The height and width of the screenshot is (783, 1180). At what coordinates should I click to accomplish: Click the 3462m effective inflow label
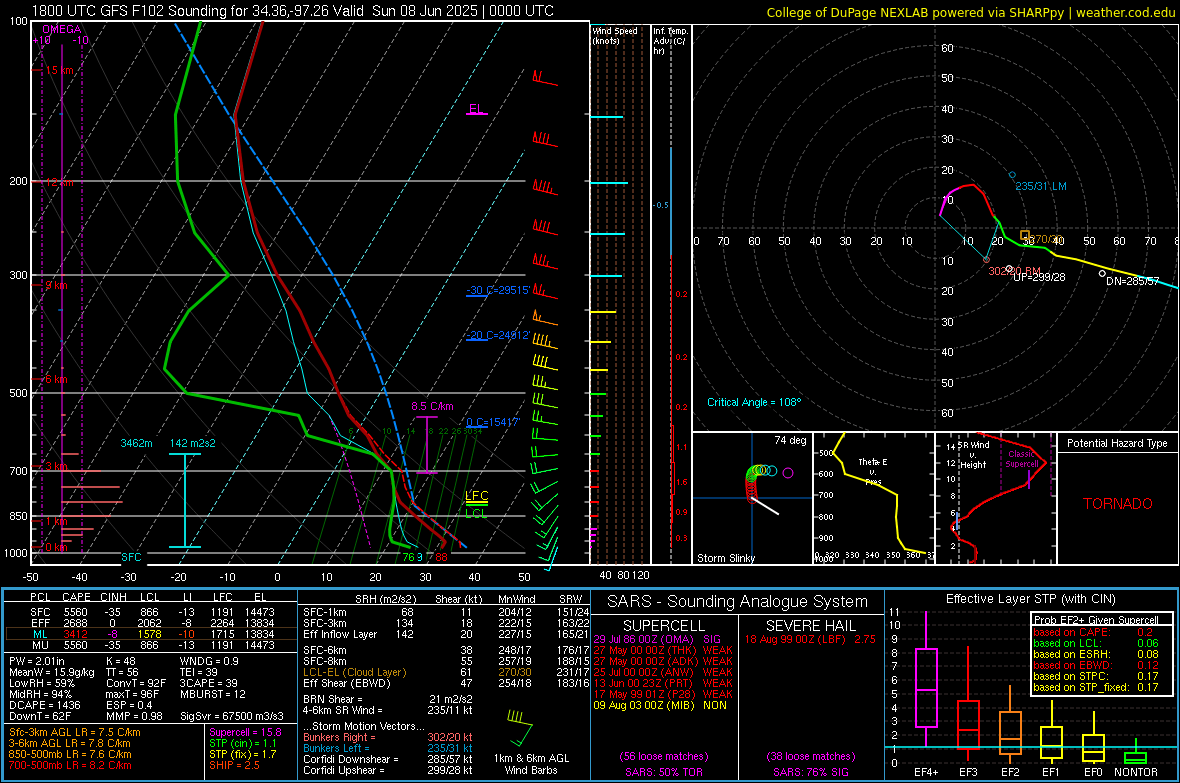[136, 443]
